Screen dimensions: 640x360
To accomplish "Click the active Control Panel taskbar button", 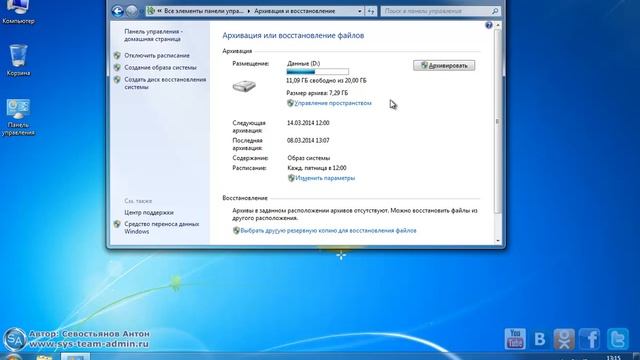I will tap(75, 357).
